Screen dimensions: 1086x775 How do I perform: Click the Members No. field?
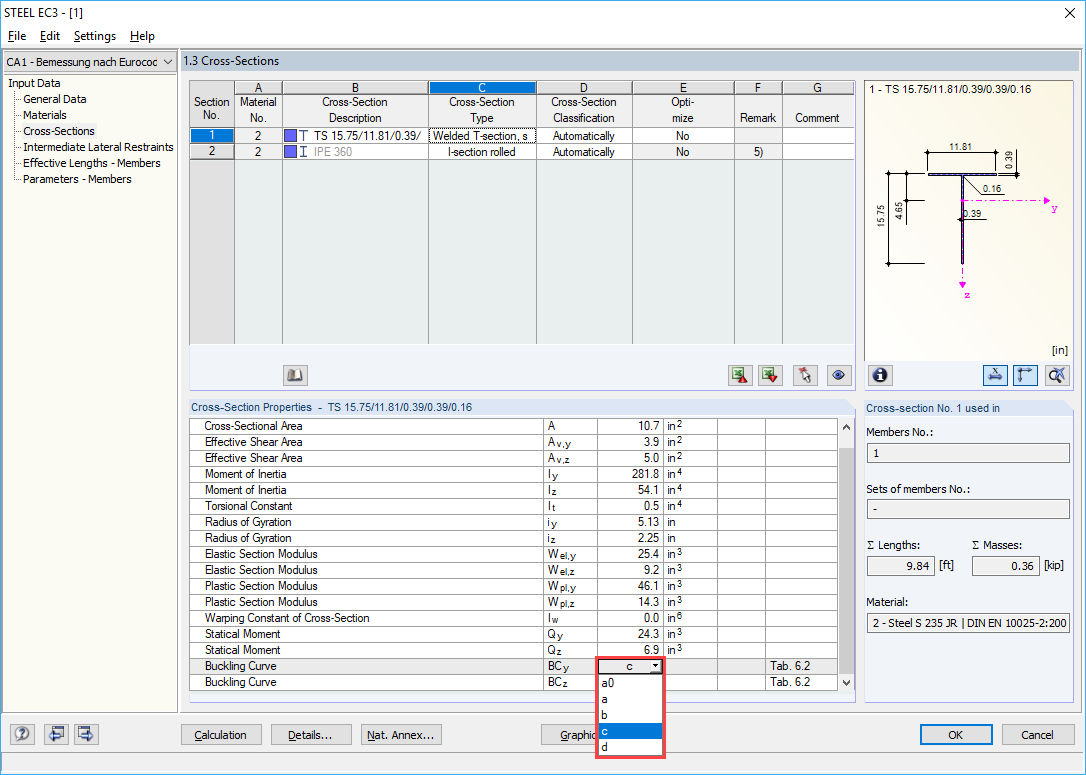[968, 453]
